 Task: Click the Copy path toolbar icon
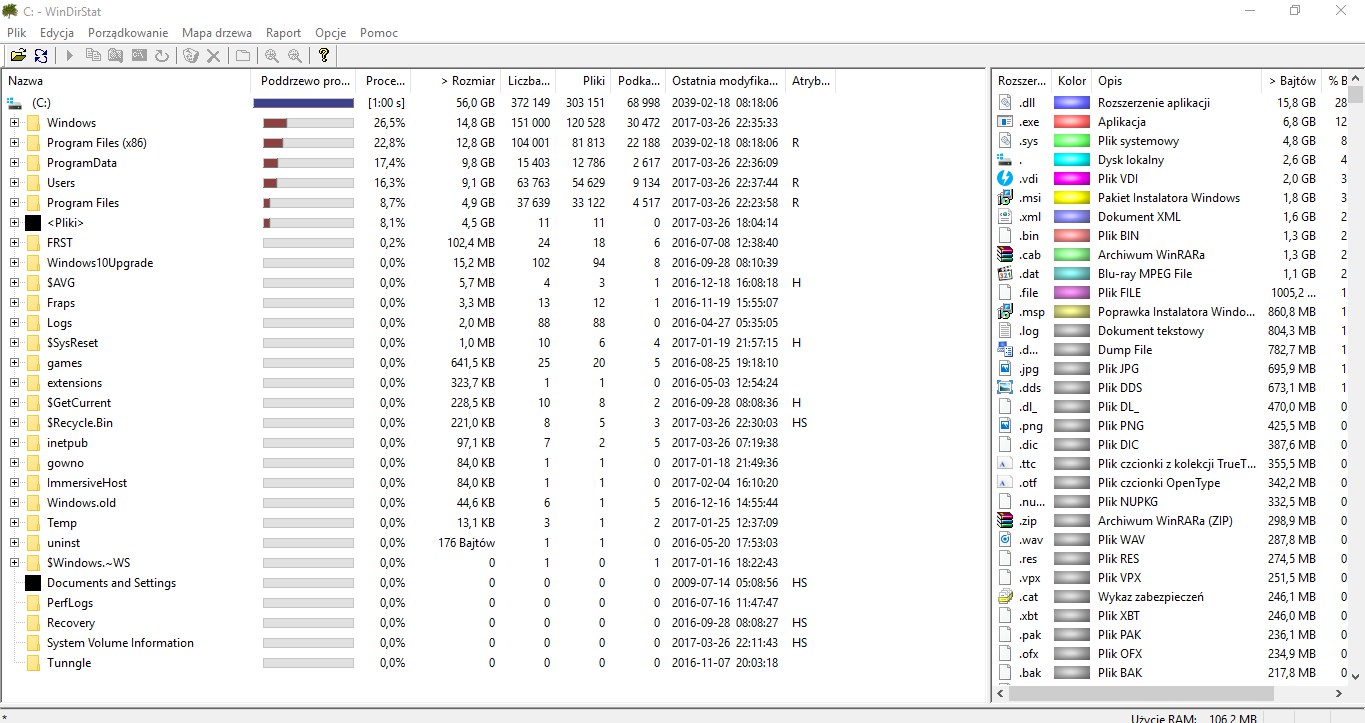pyautogui.click(x=93, y=56)
